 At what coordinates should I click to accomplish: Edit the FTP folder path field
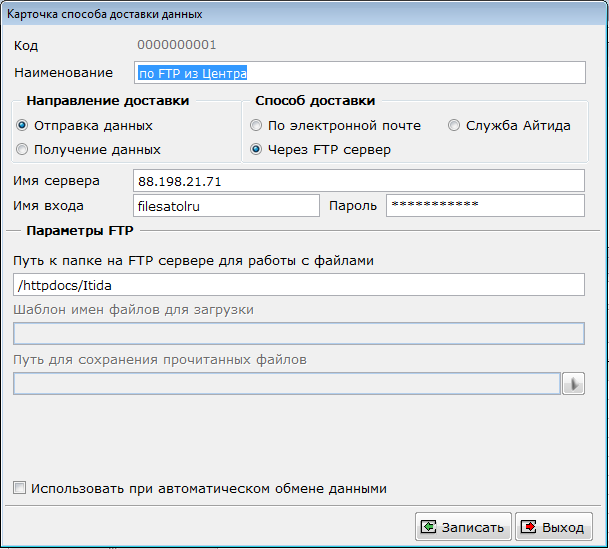coord(299,285)
